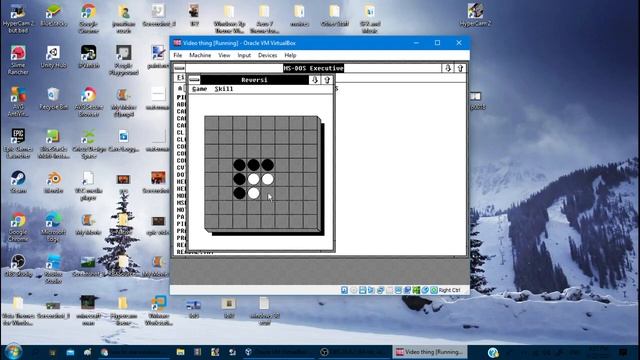Click the lone white disc in bottom piece row
The width and height of the screenshot is (640, 360).
pyautogui.click(x=253, y=193)
